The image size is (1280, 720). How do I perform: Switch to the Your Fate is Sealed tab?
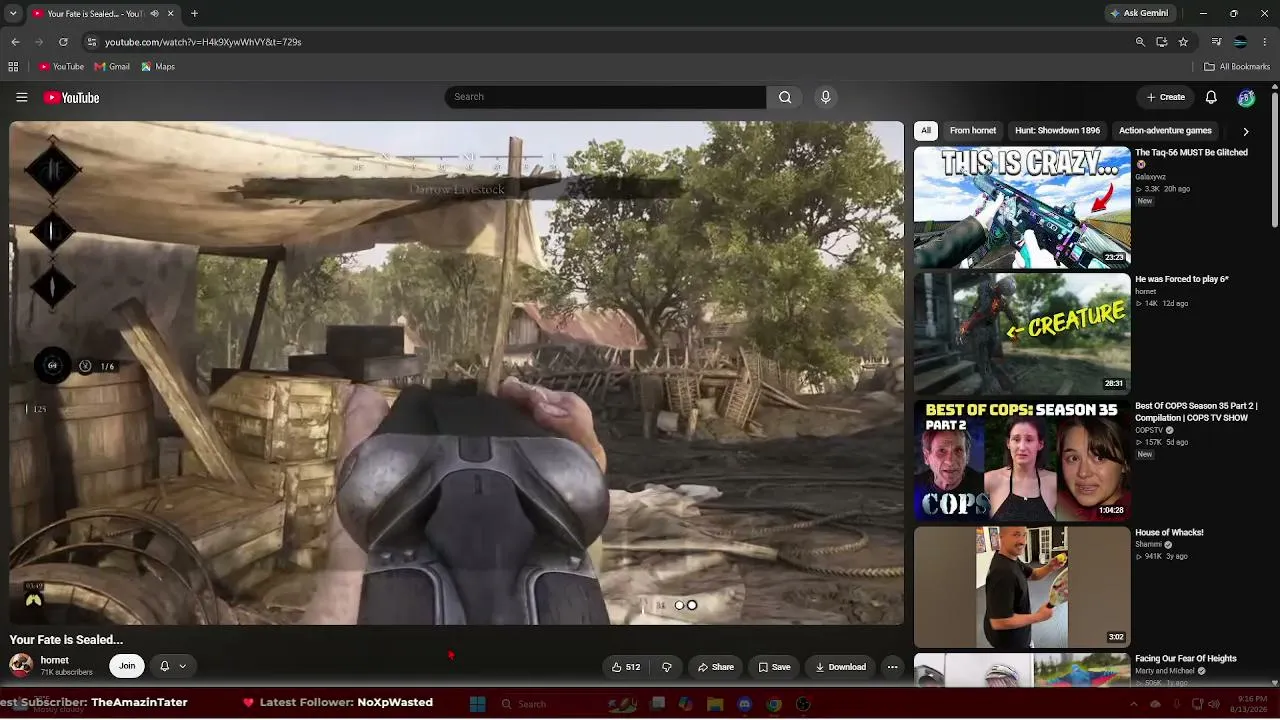click(x=96, y=13)
